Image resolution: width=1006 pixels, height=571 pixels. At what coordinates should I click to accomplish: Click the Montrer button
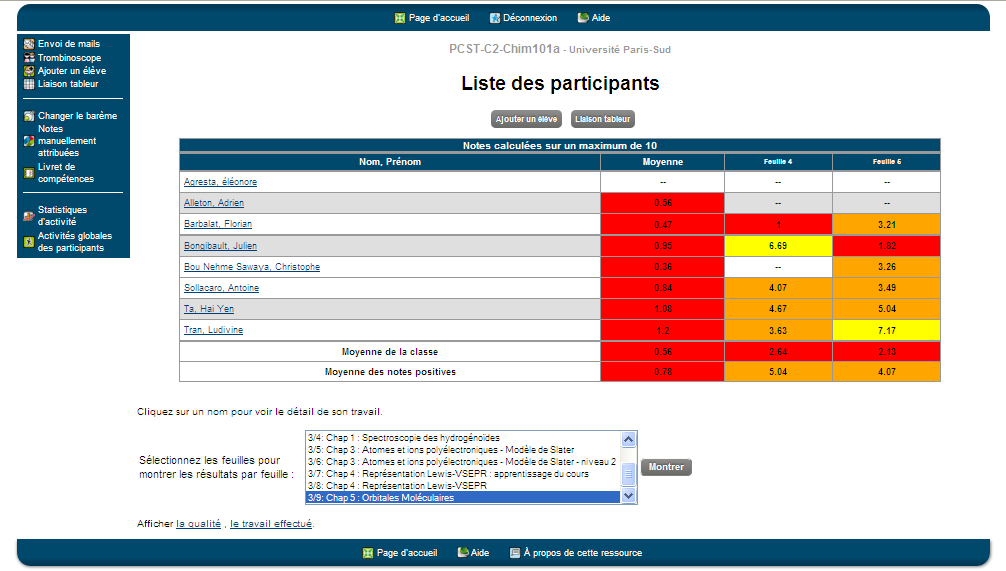[667, 467]
